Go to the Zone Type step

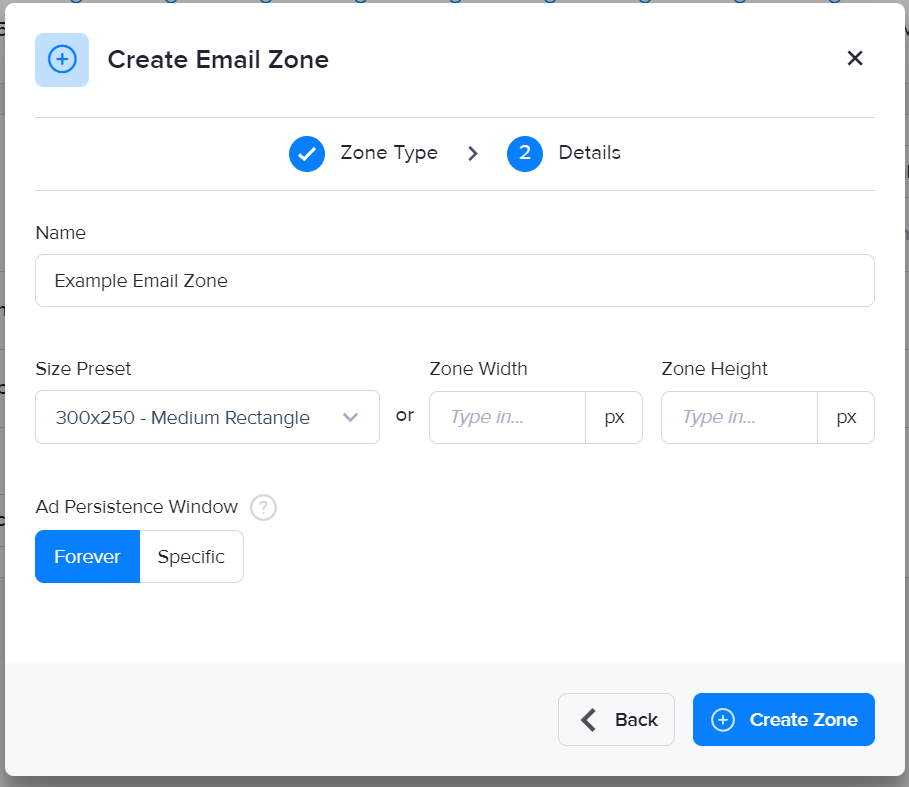pos(388,153)
